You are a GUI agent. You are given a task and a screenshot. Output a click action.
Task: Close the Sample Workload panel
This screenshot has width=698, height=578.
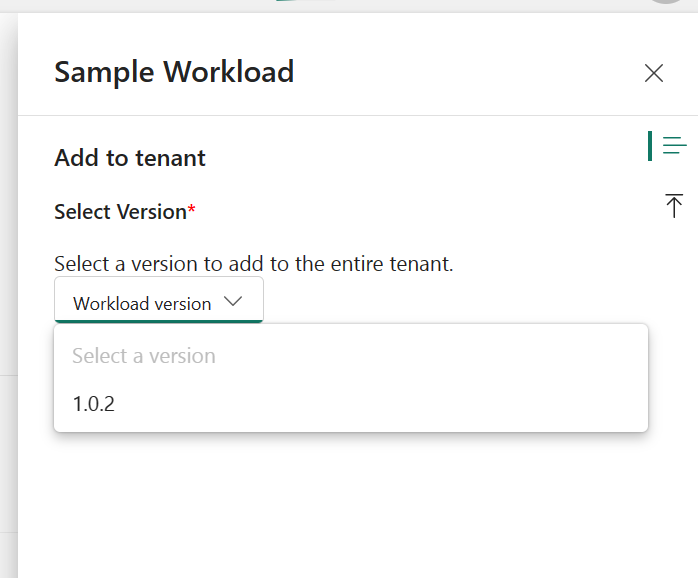(654, 72)
